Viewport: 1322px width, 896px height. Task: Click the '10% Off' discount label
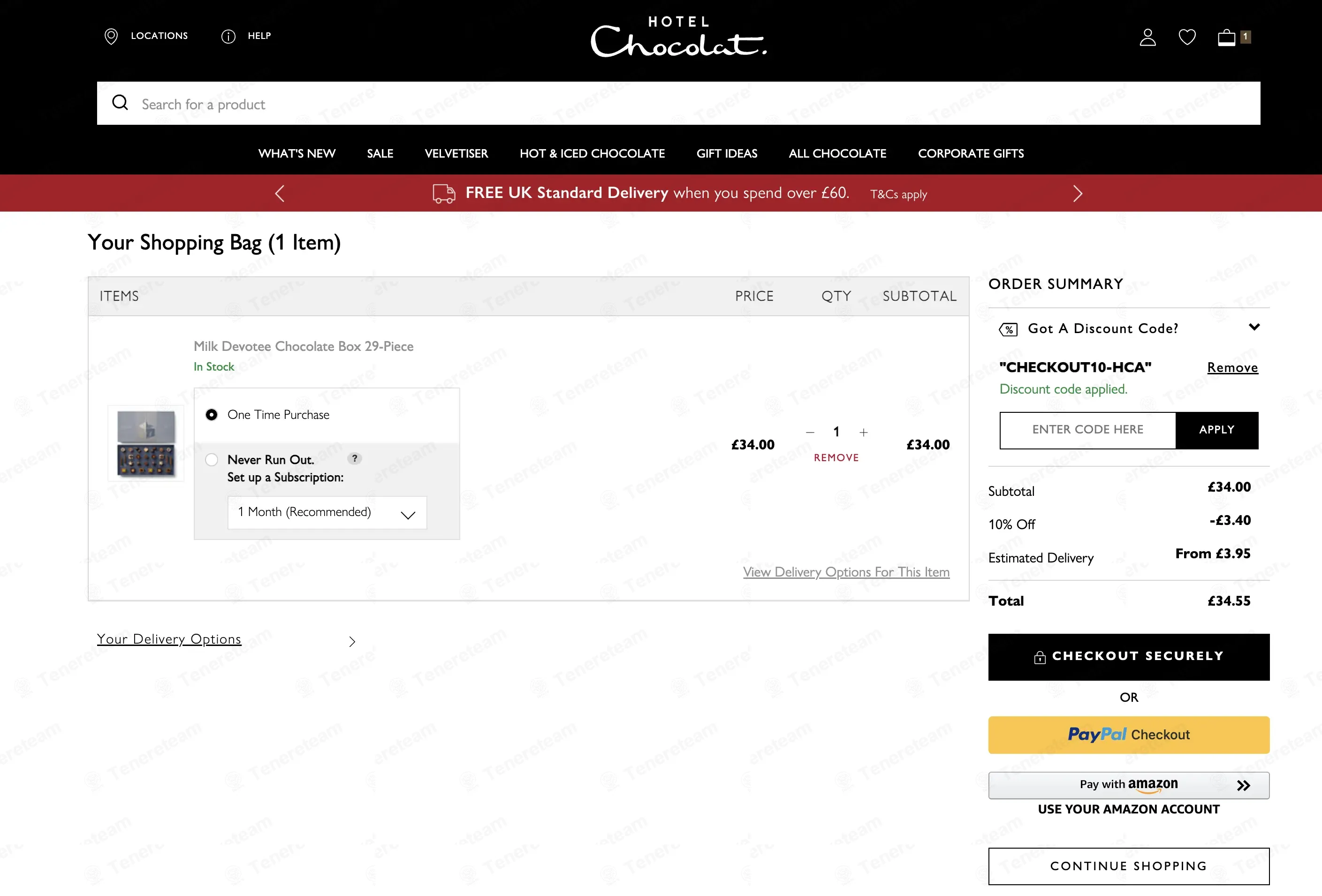click(1011, 524)
